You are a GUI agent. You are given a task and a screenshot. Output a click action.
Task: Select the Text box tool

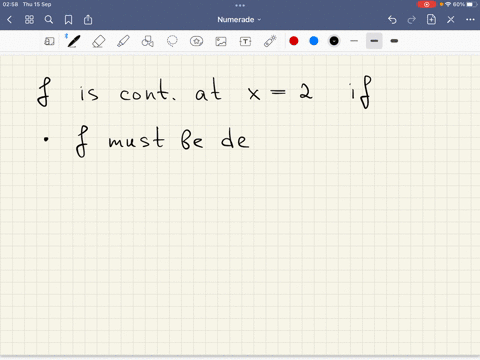(x=245, y=41)
